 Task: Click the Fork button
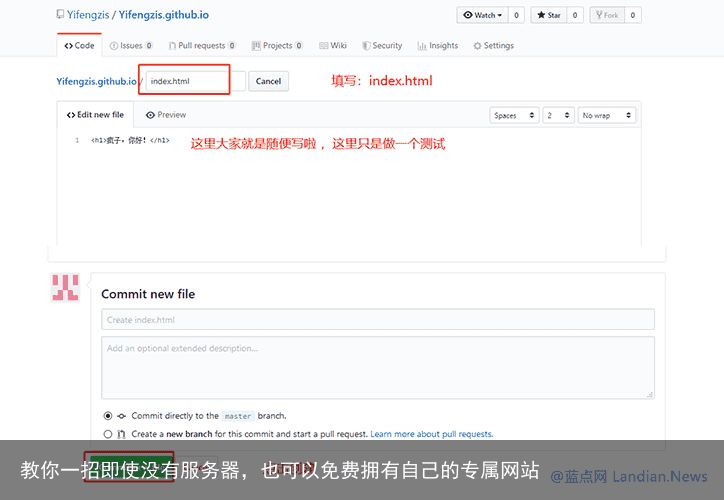point(607,15)
